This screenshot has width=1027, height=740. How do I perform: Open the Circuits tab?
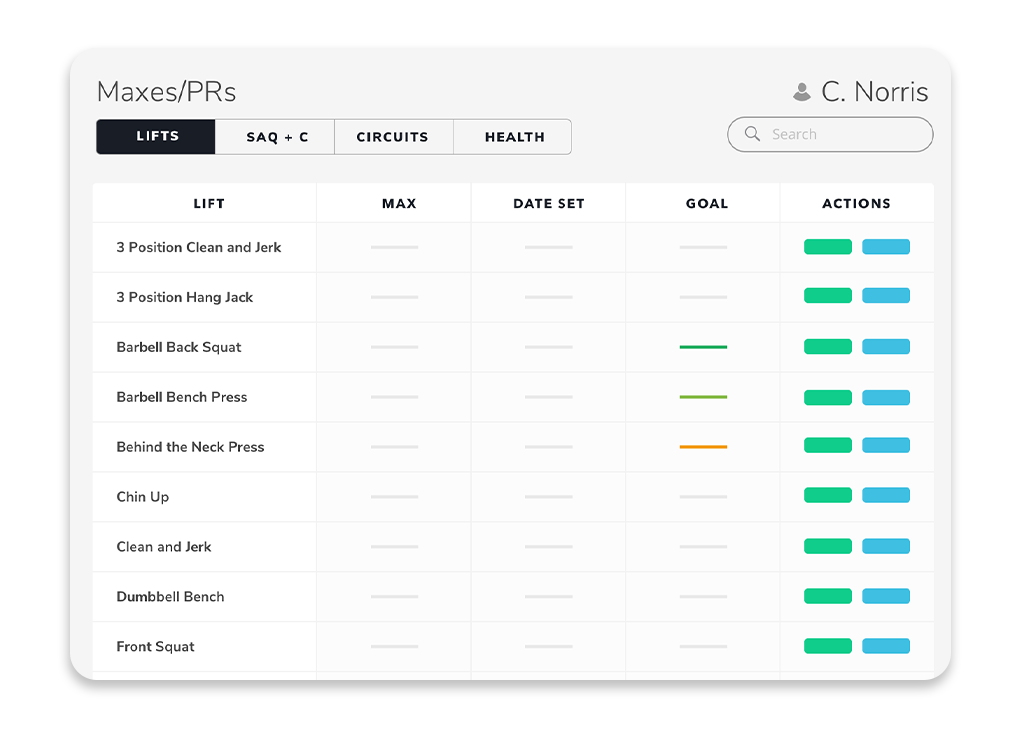pyautogui.click(x=392, y=137)
